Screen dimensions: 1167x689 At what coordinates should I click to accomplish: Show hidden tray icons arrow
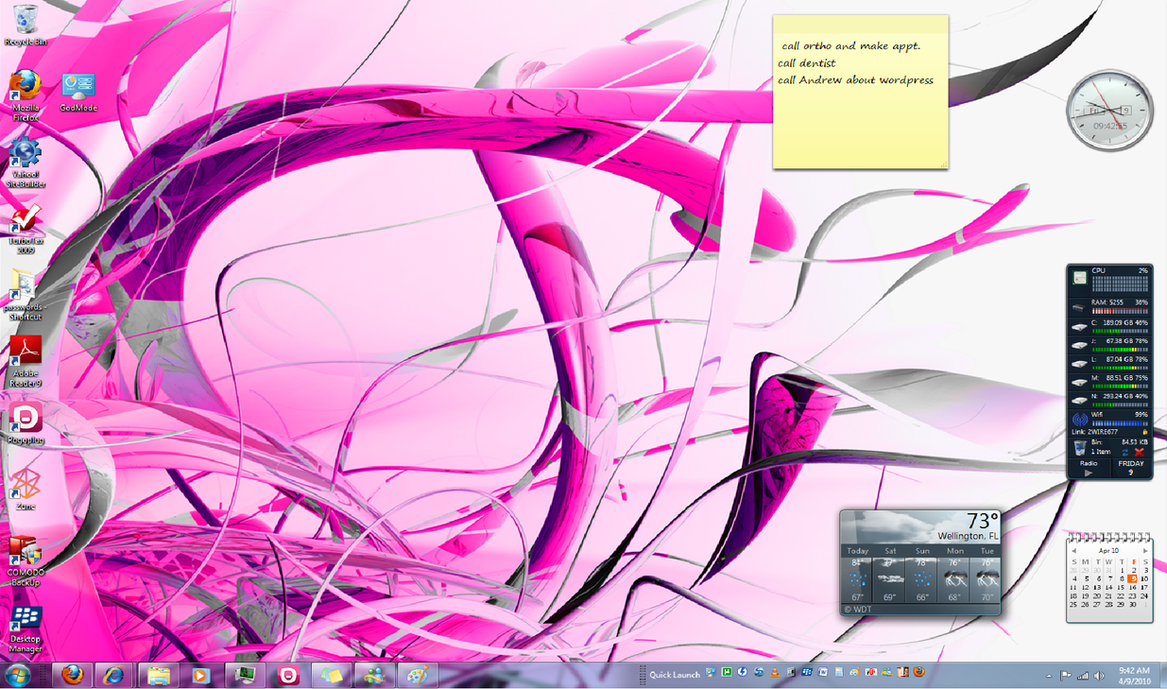(1048, 675)
